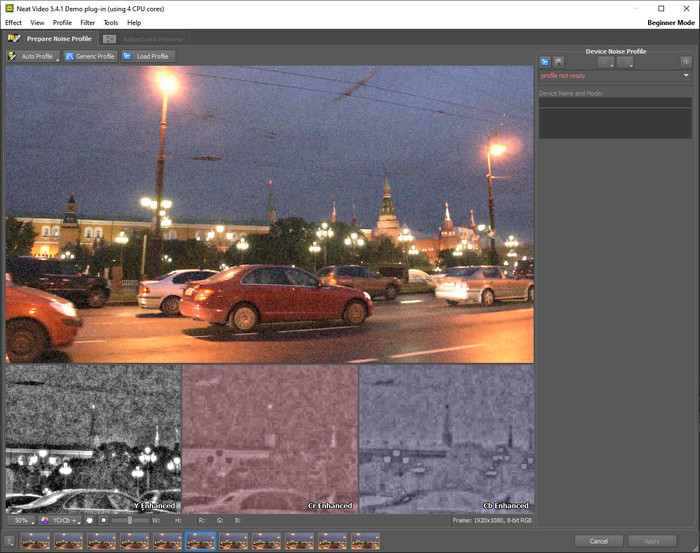Open the Help menu

(134, 23)
